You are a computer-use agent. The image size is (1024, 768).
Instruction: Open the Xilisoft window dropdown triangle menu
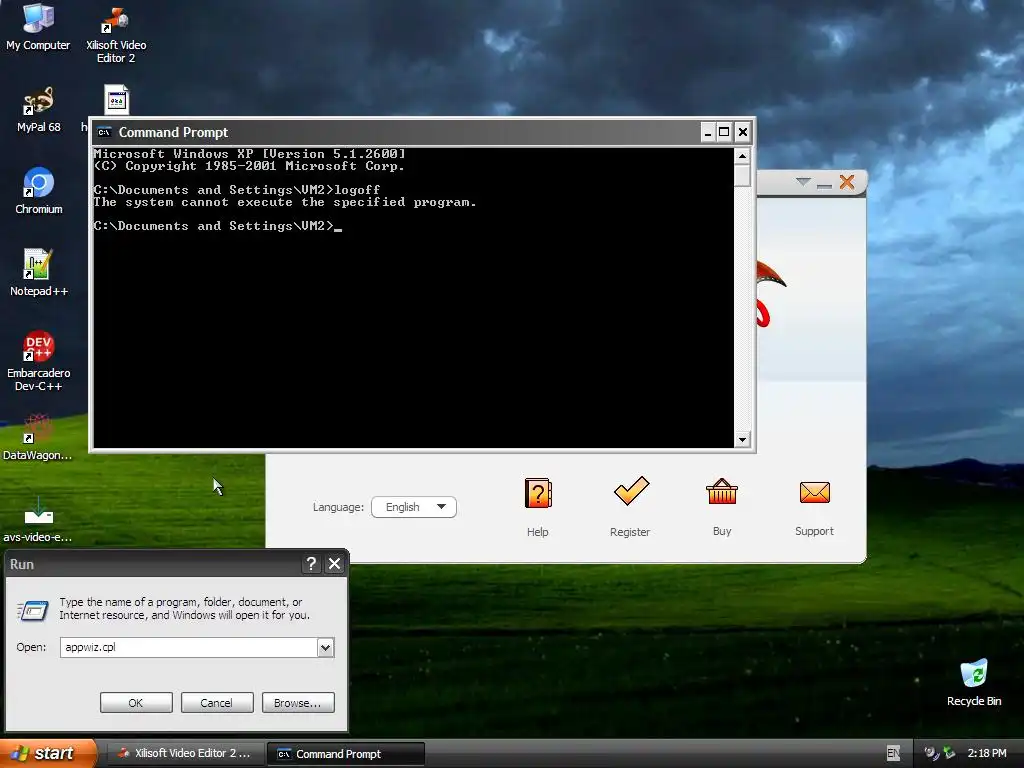coord(803,182)
